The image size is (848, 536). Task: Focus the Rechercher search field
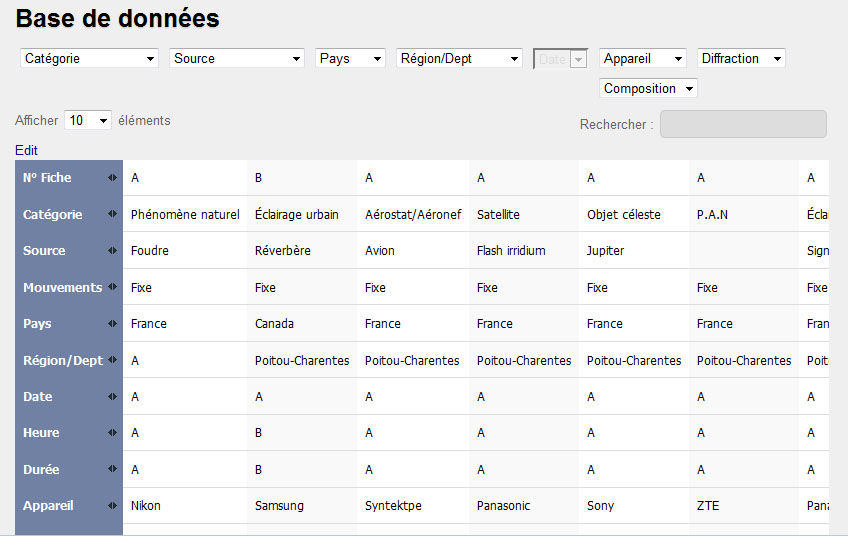(x=743, y=124)
